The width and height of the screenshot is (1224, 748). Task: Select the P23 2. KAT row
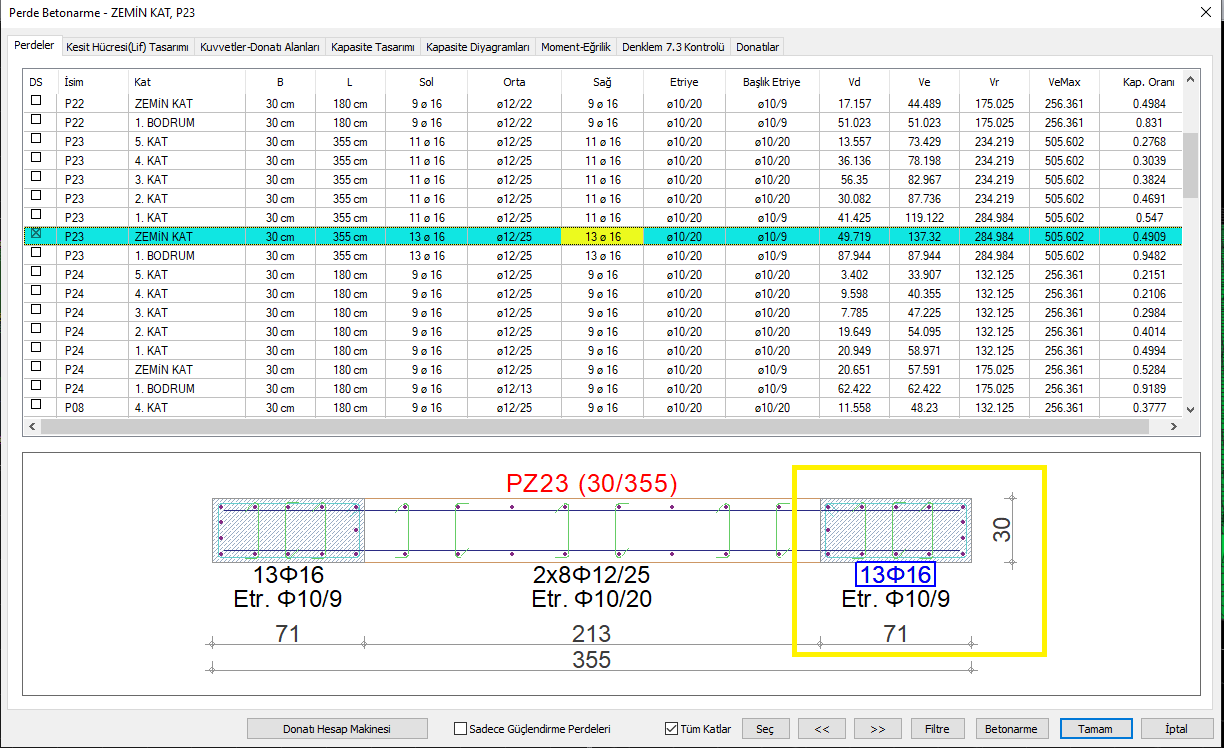click(603, 199)
